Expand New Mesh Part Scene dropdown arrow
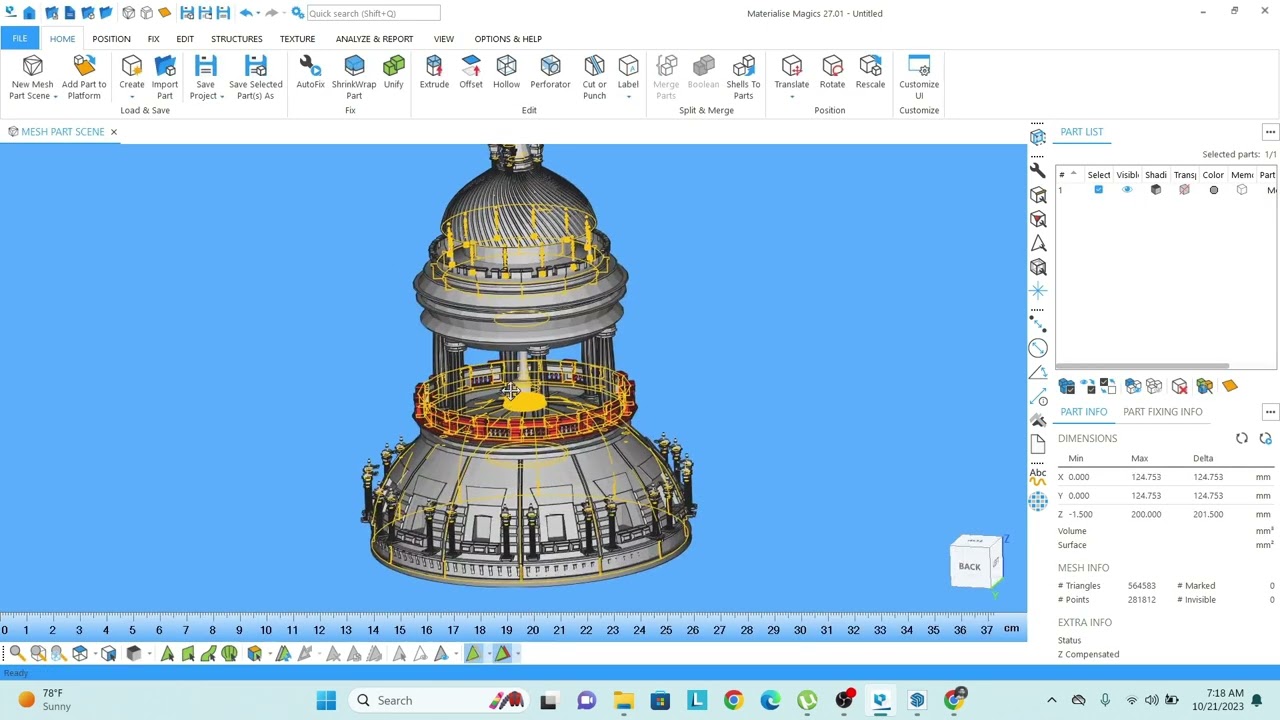This screenshot has width=1280, height=720. click(55, 96)
